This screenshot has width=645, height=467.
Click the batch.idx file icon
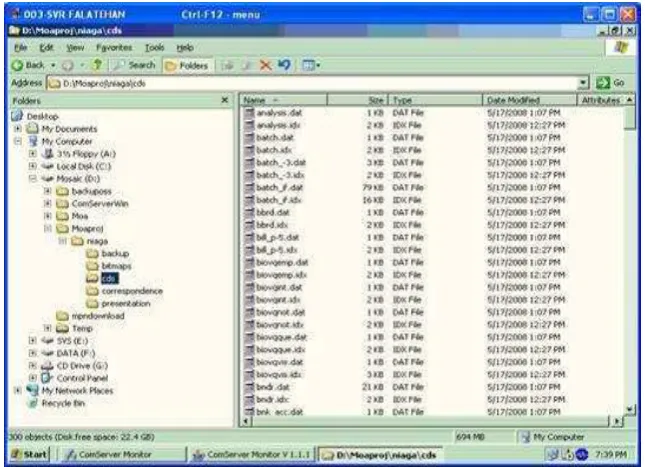[249, 150]
